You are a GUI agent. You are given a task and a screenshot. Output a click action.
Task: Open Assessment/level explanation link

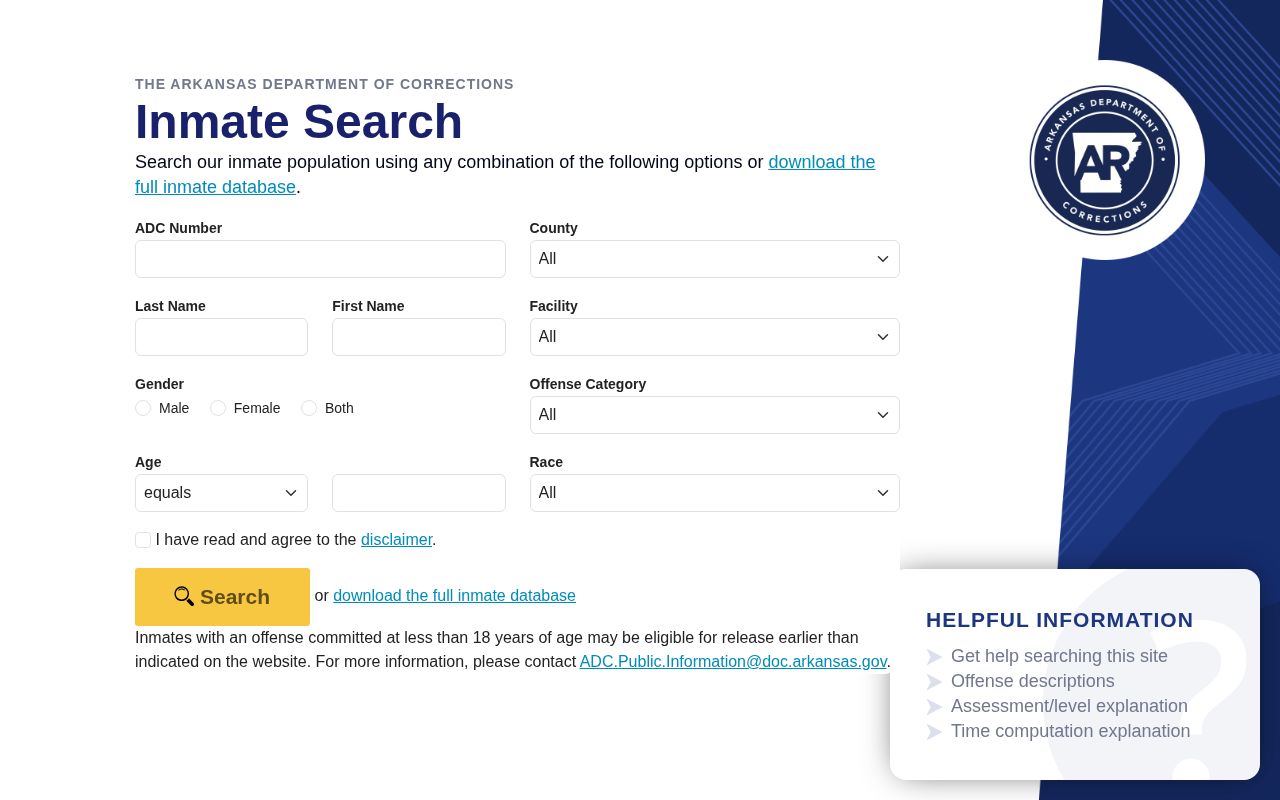point(1069,706)
